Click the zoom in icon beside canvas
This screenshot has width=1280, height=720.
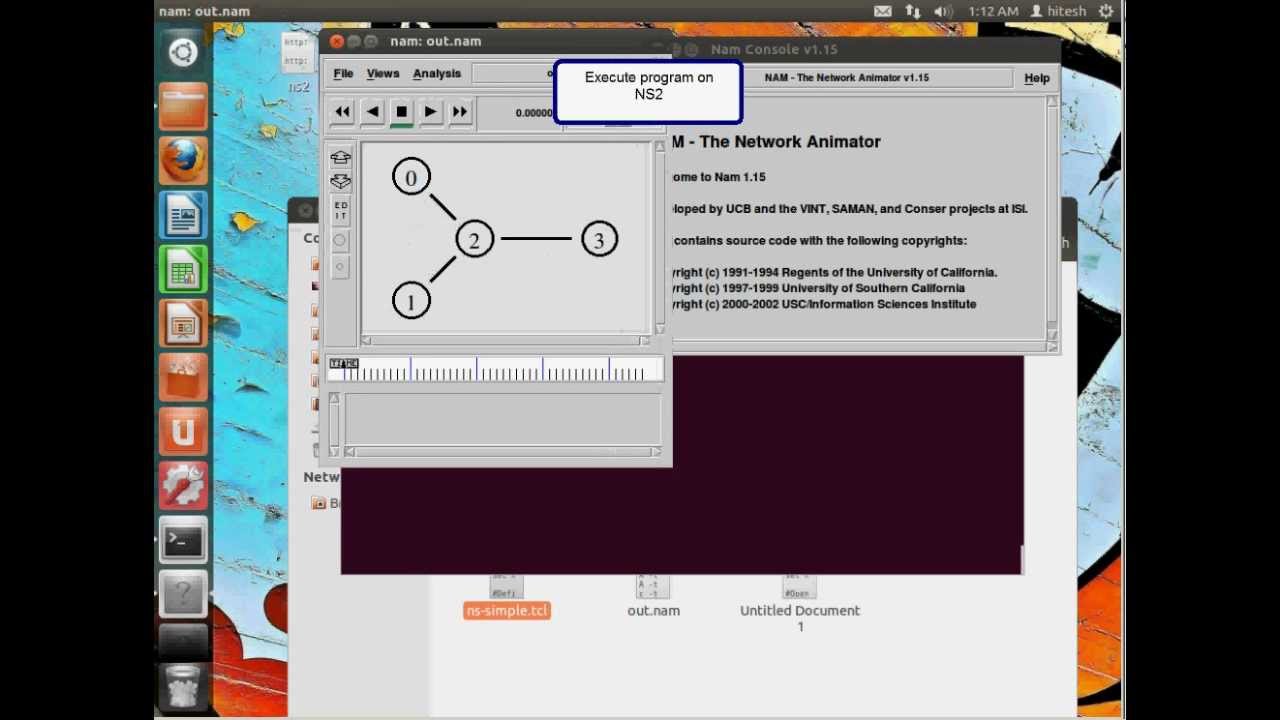(340, 158)
